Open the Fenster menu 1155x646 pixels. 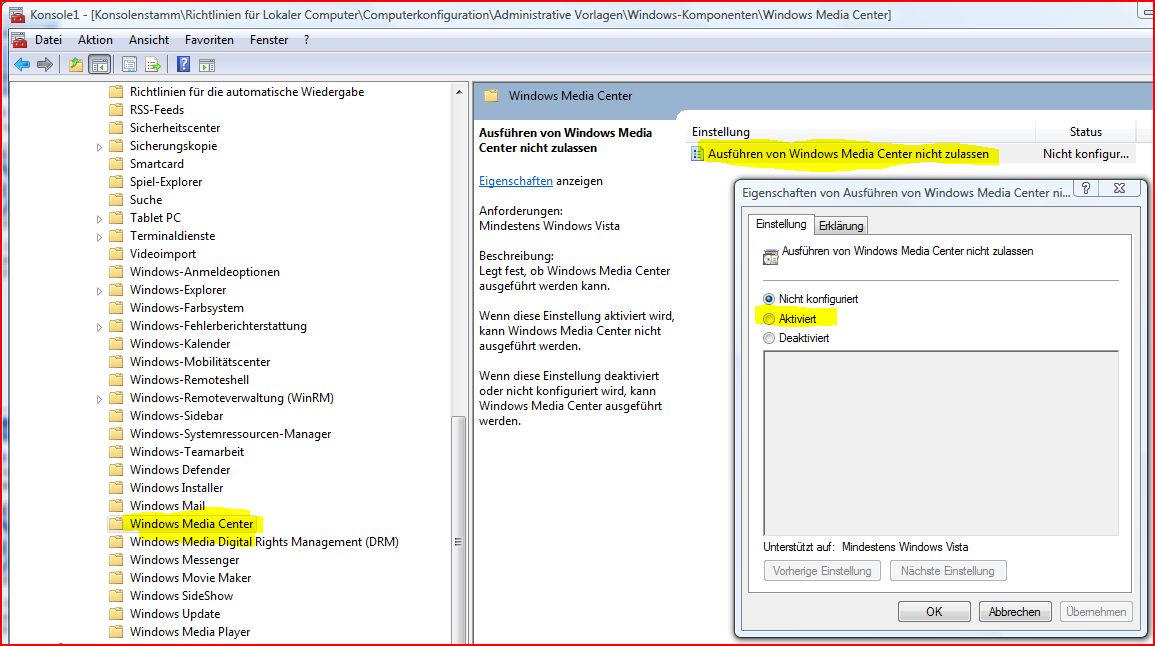[269, 40]
